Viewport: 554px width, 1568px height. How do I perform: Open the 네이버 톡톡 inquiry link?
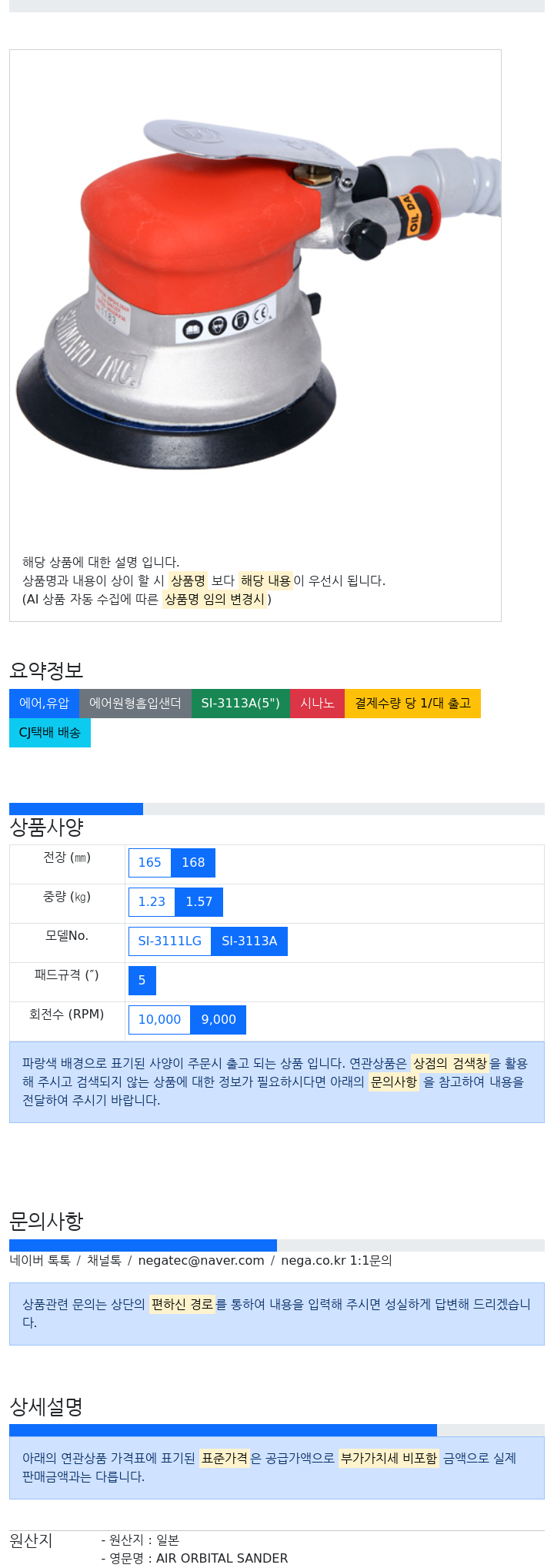[40, 1261]
